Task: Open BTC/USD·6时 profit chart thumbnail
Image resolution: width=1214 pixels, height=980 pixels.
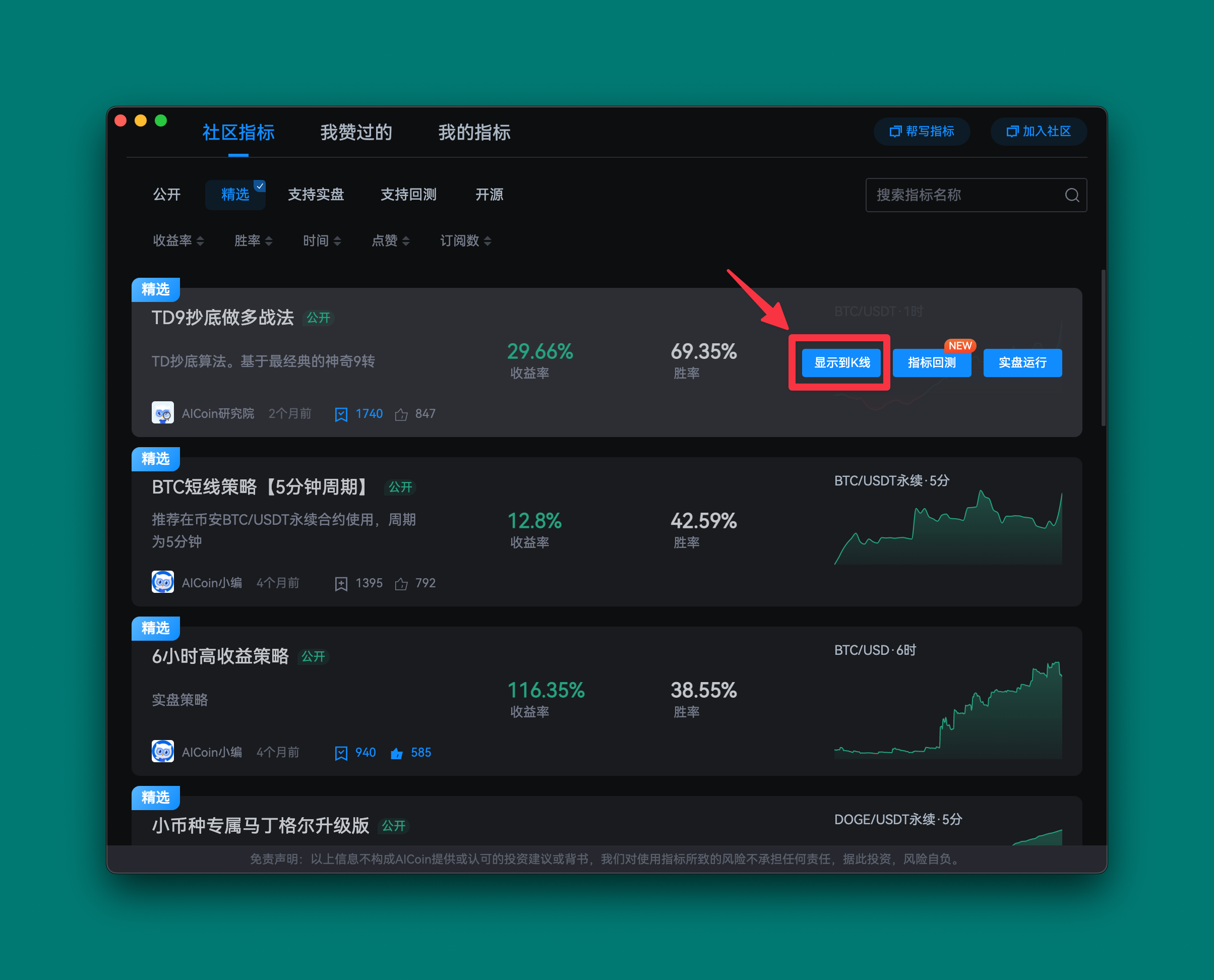Action: [948, 710]
